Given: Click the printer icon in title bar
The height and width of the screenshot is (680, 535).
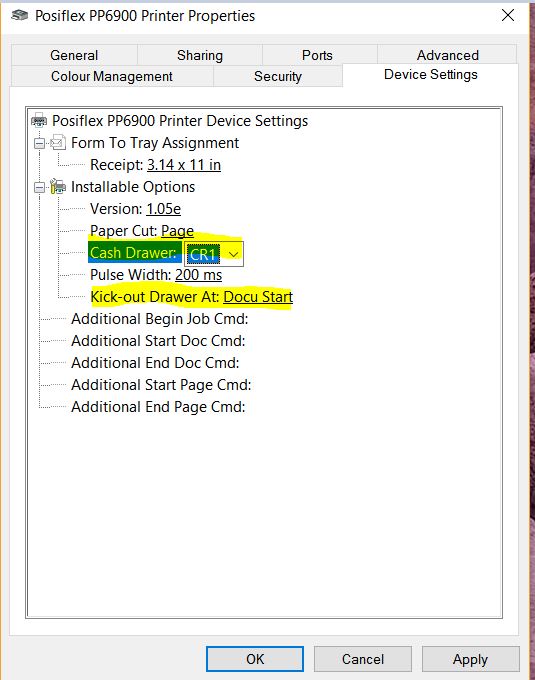Looking at the screenshot, I should point(20,16).
